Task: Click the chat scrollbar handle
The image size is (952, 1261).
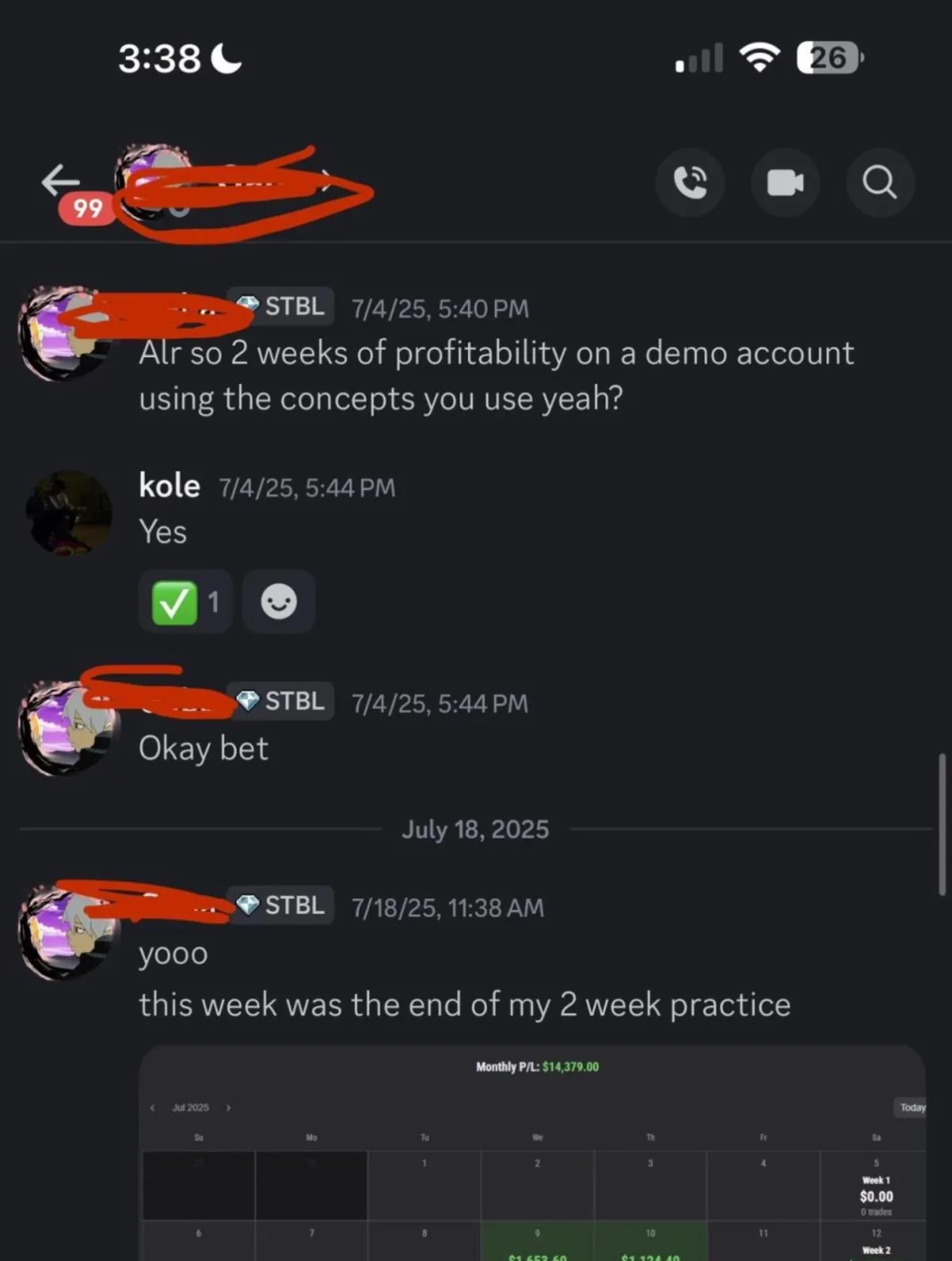Action: [942, 825]
